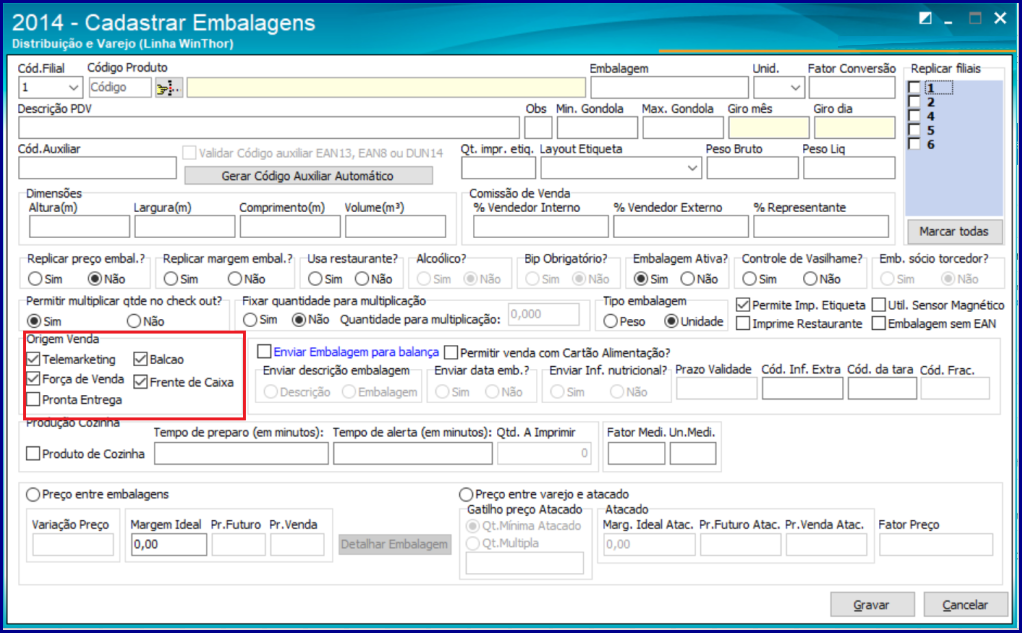Click the % Vendedor Interno field
Image resolution: width=1022 pixels, height=633 pixels.
(541, 226)
